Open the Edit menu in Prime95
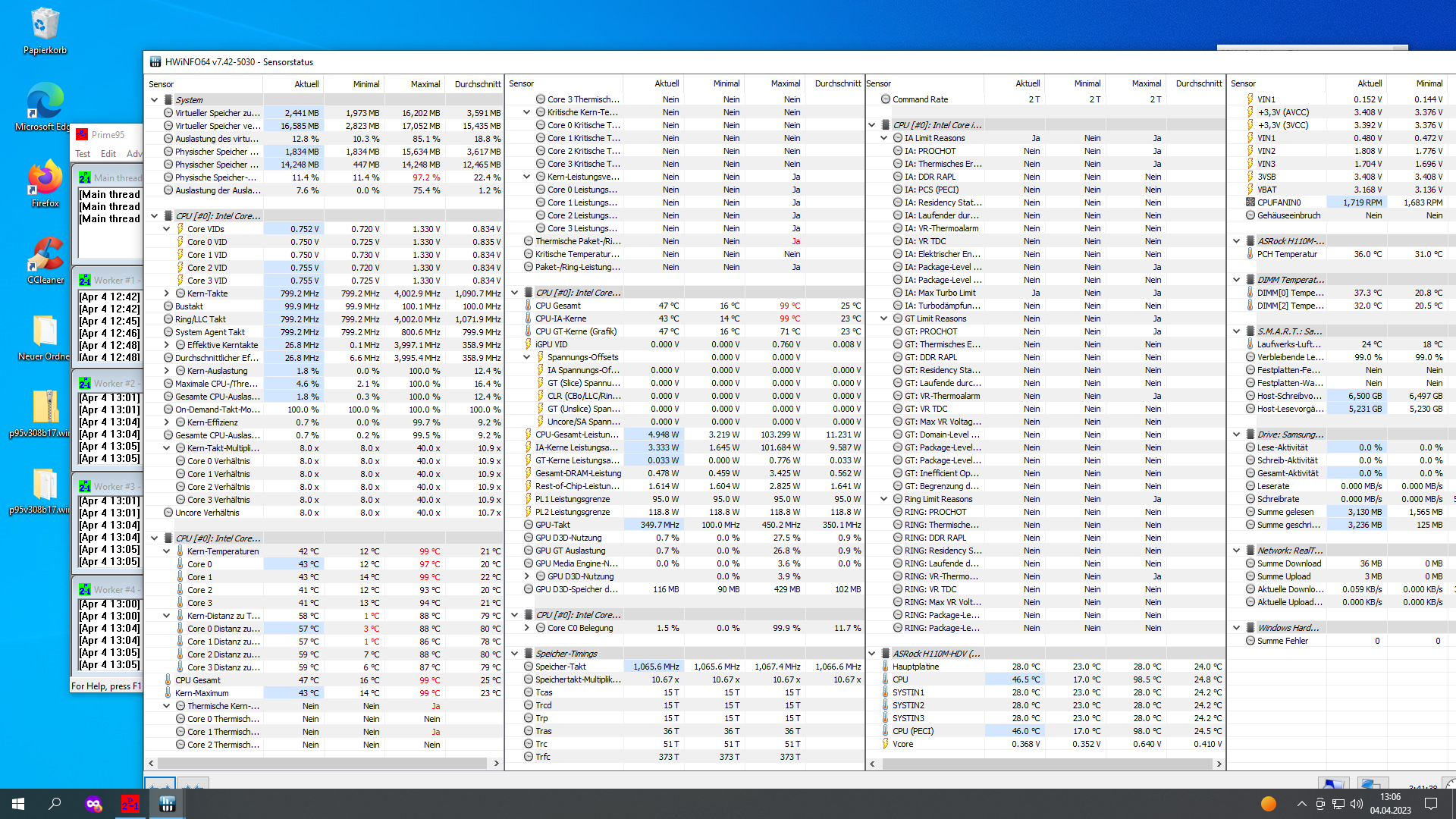Screen dimensions: 1456x819 108,154
